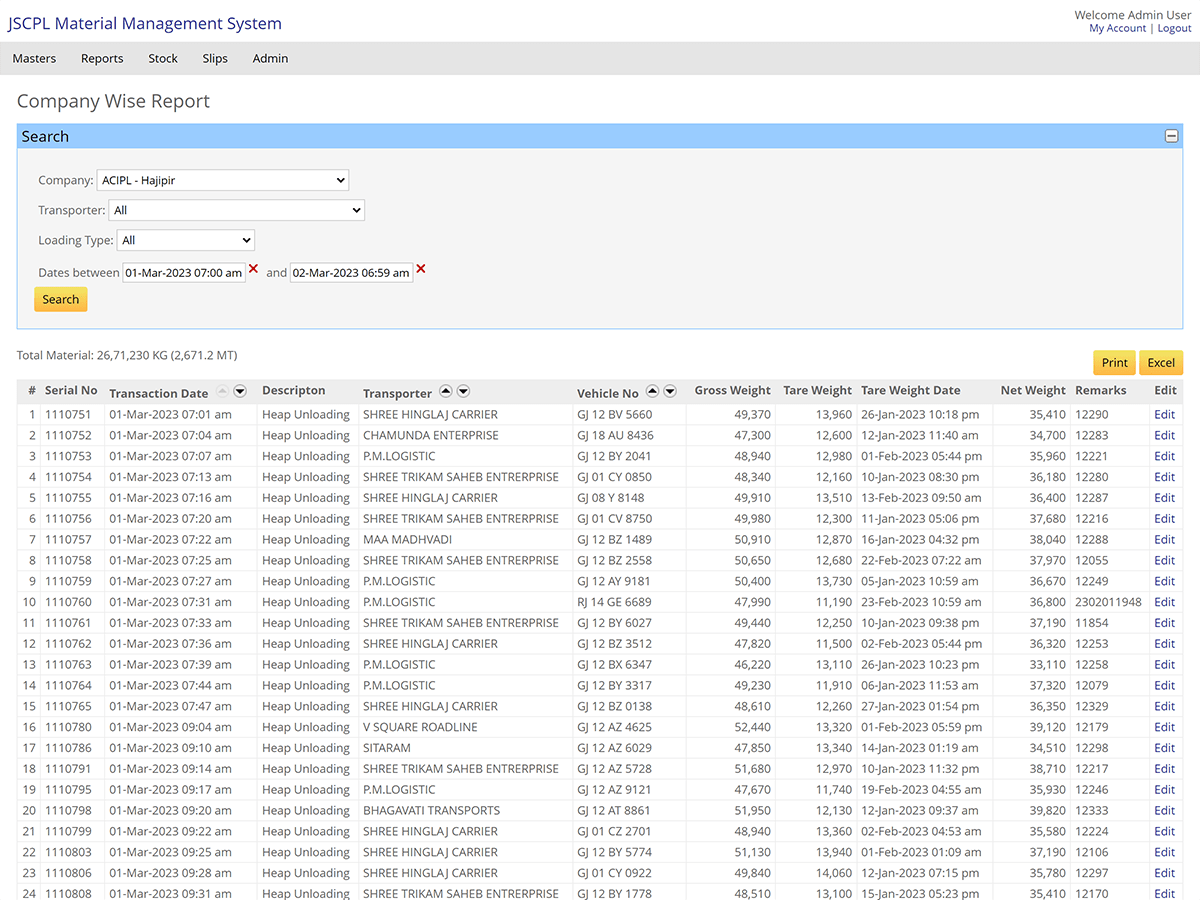Viewport: 1200px width, 900px height.
Task: Sort Vehicle No ascending with up arrow
Action: (652, 391)
